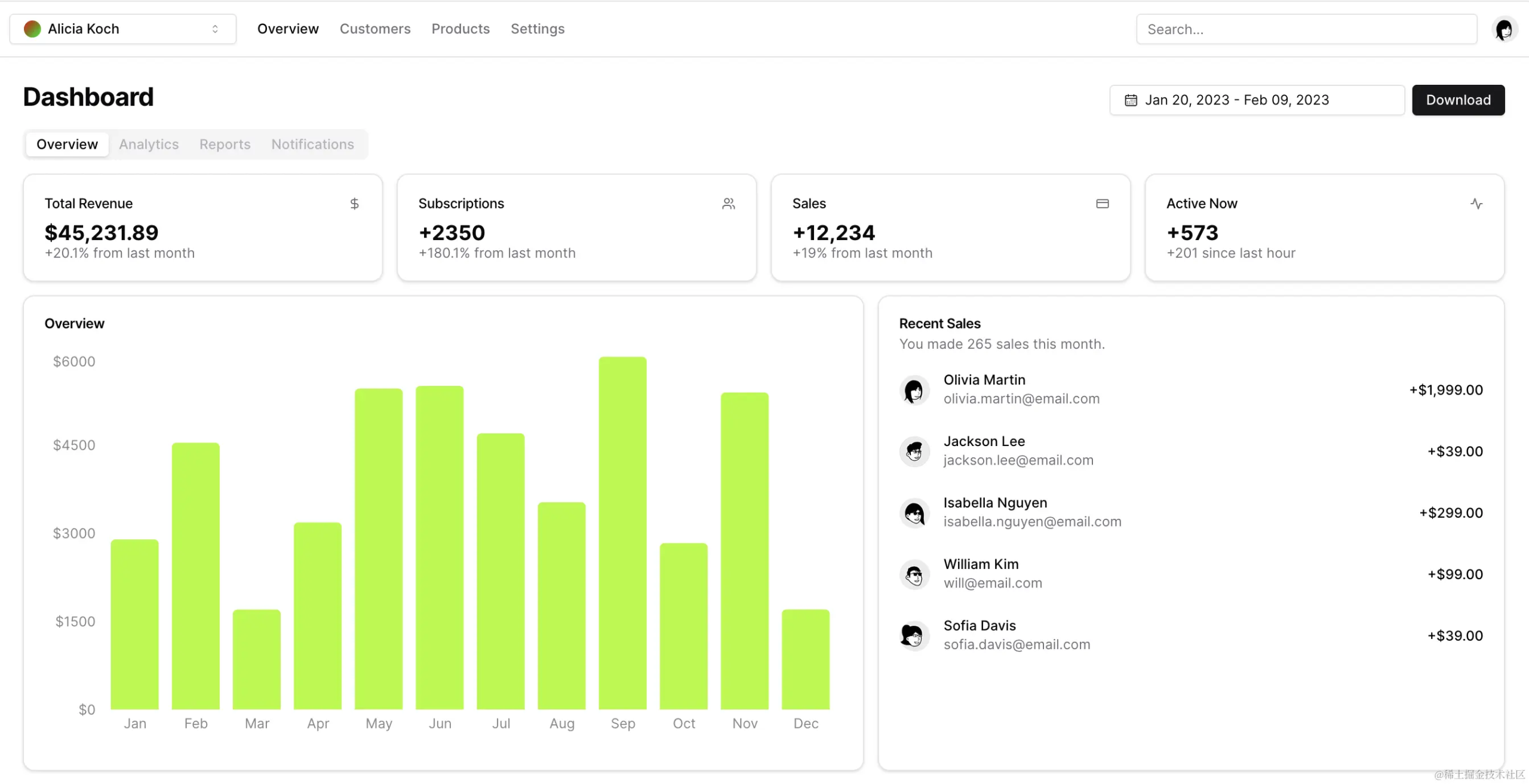
Task: Click the calendar icon in date range picker
Action: (1131, 100)
